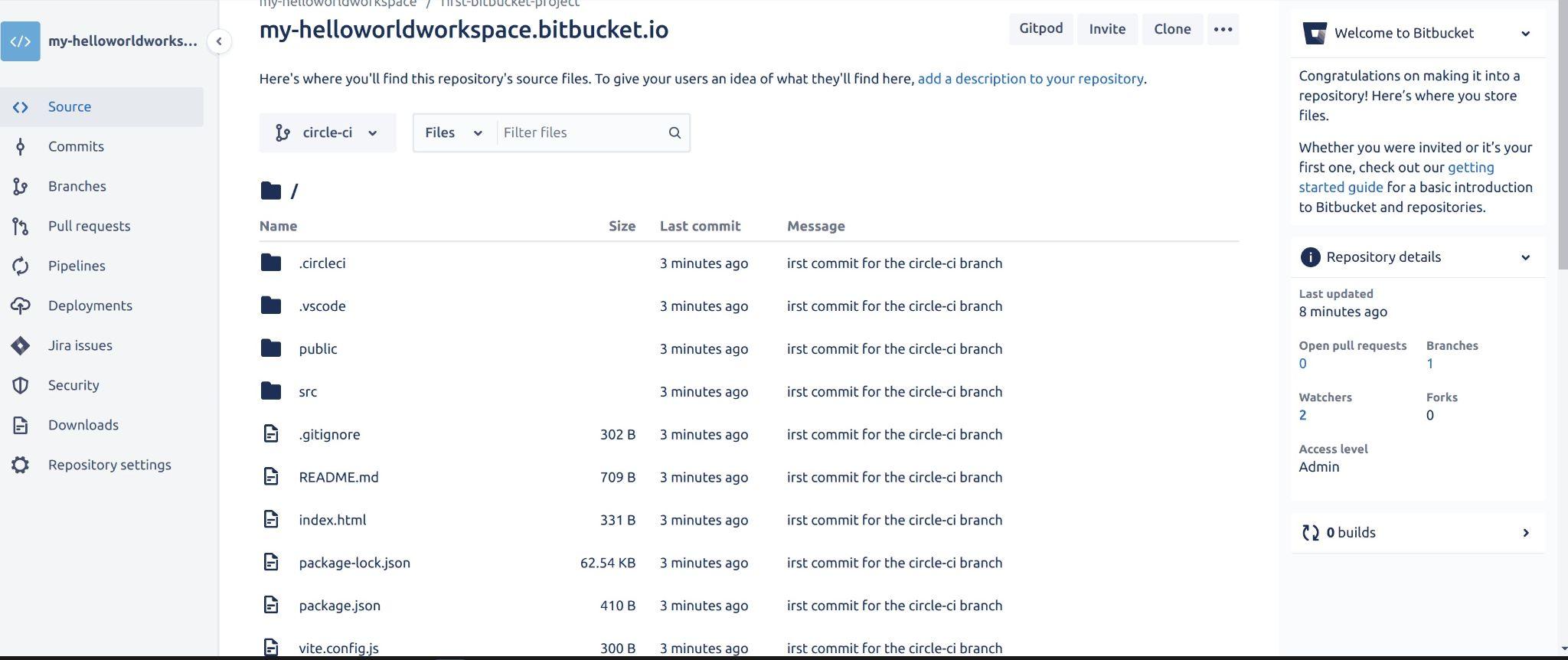Open the Pipelines icon in sidebar
Image resolution: width=1568 pixels, height=660 pixels.
(21, 266)
